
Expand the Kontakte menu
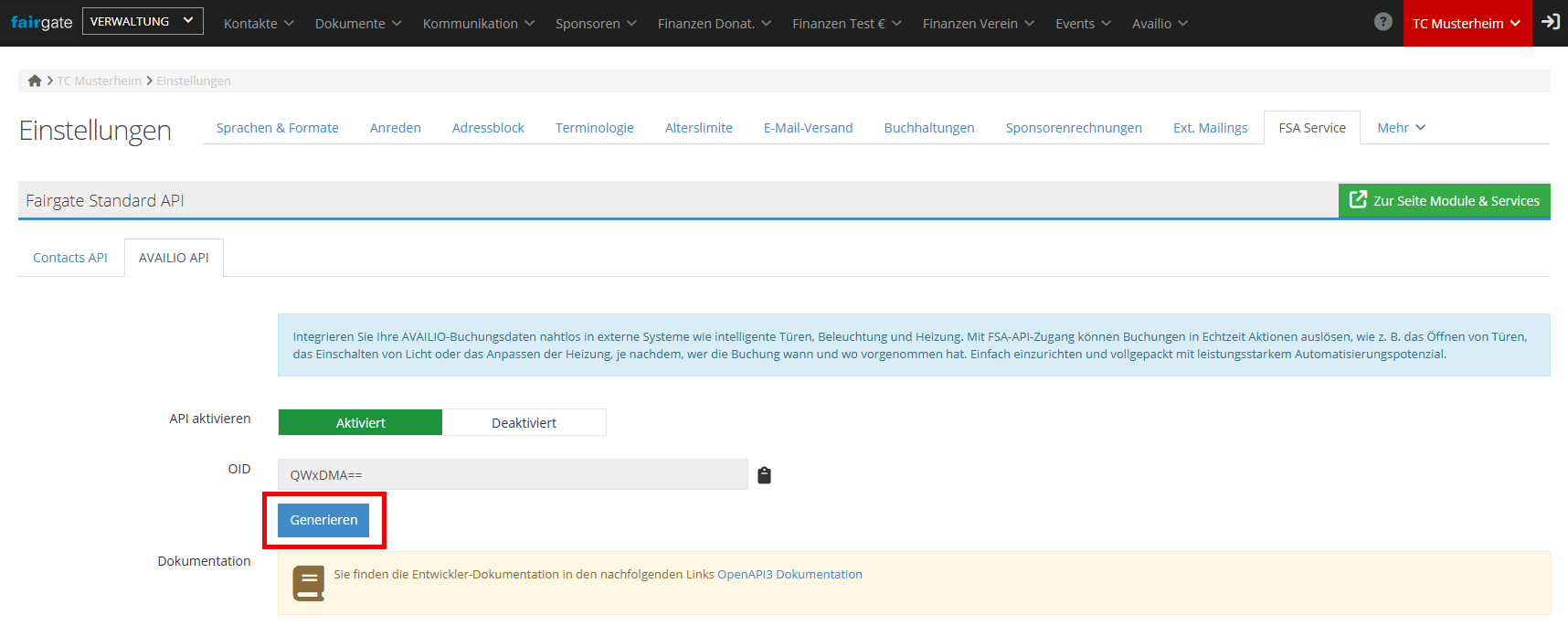(x=259, y=24)
